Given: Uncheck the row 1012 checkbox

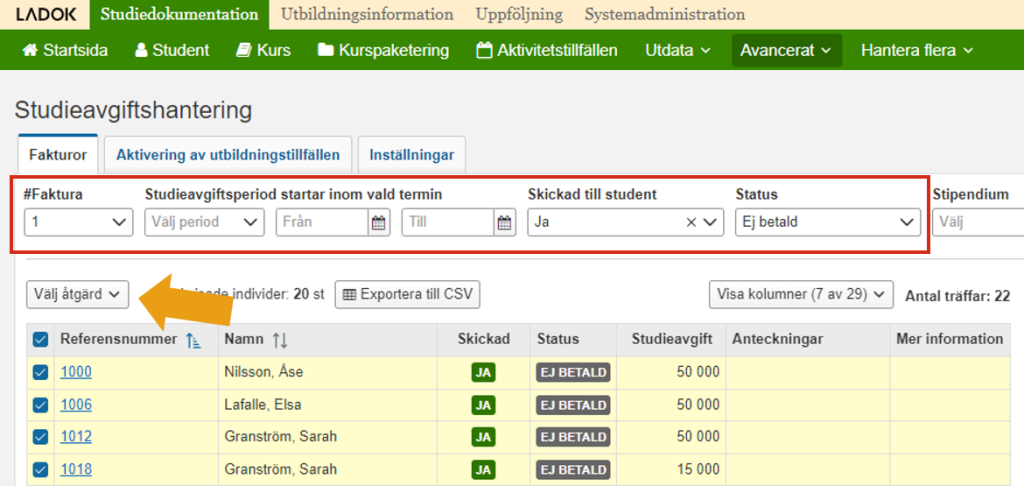Looking at the screenshot, I should pos(40,436).
